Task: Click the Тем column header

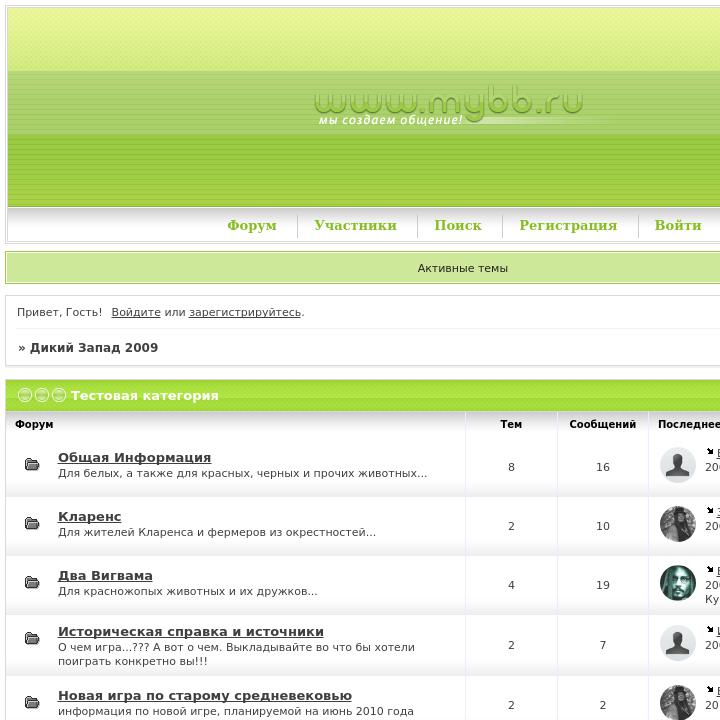Action: (x=511, y=424)
